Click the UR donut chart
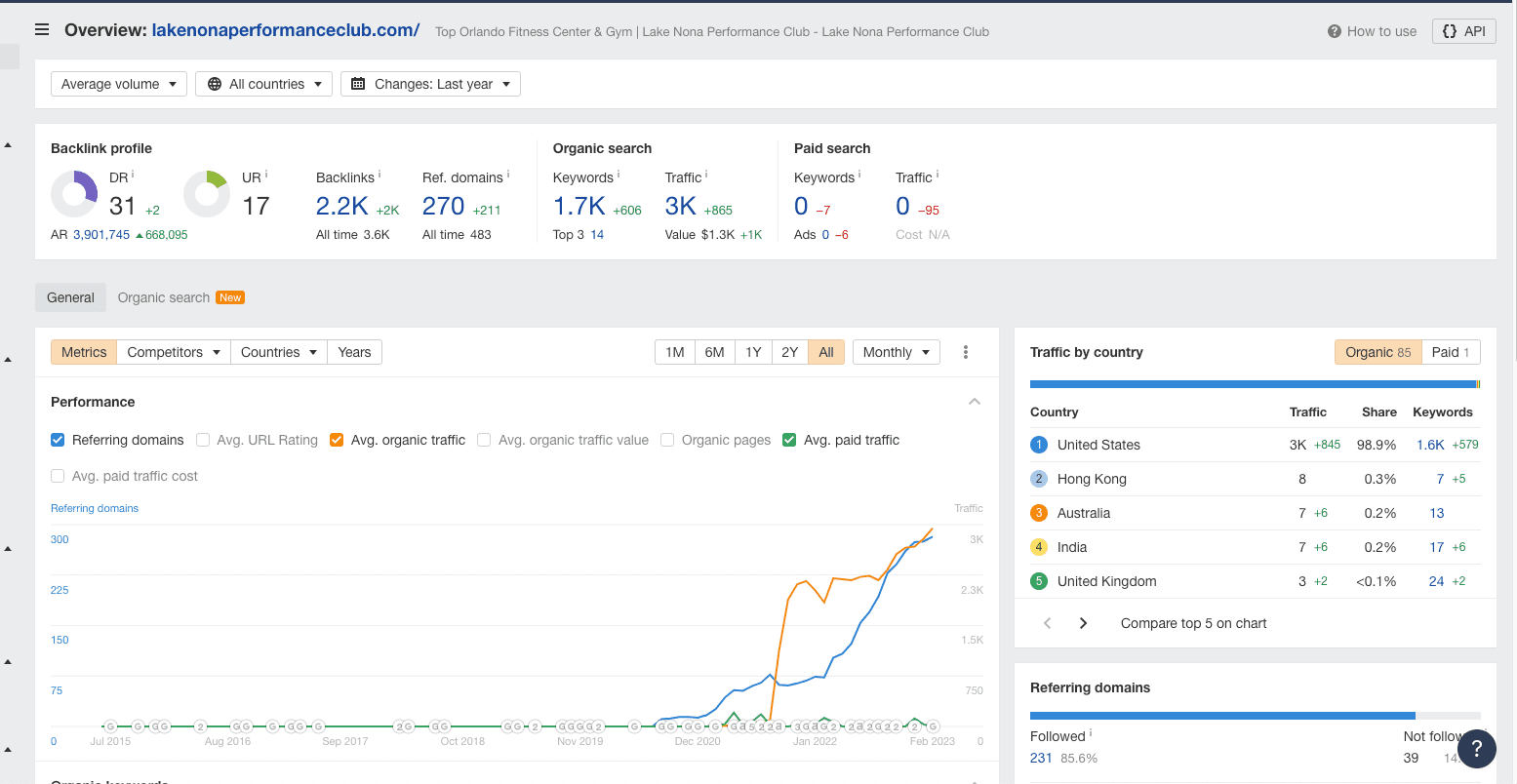This screenshot has height=784, width=1517. click(x=207, y=194)
